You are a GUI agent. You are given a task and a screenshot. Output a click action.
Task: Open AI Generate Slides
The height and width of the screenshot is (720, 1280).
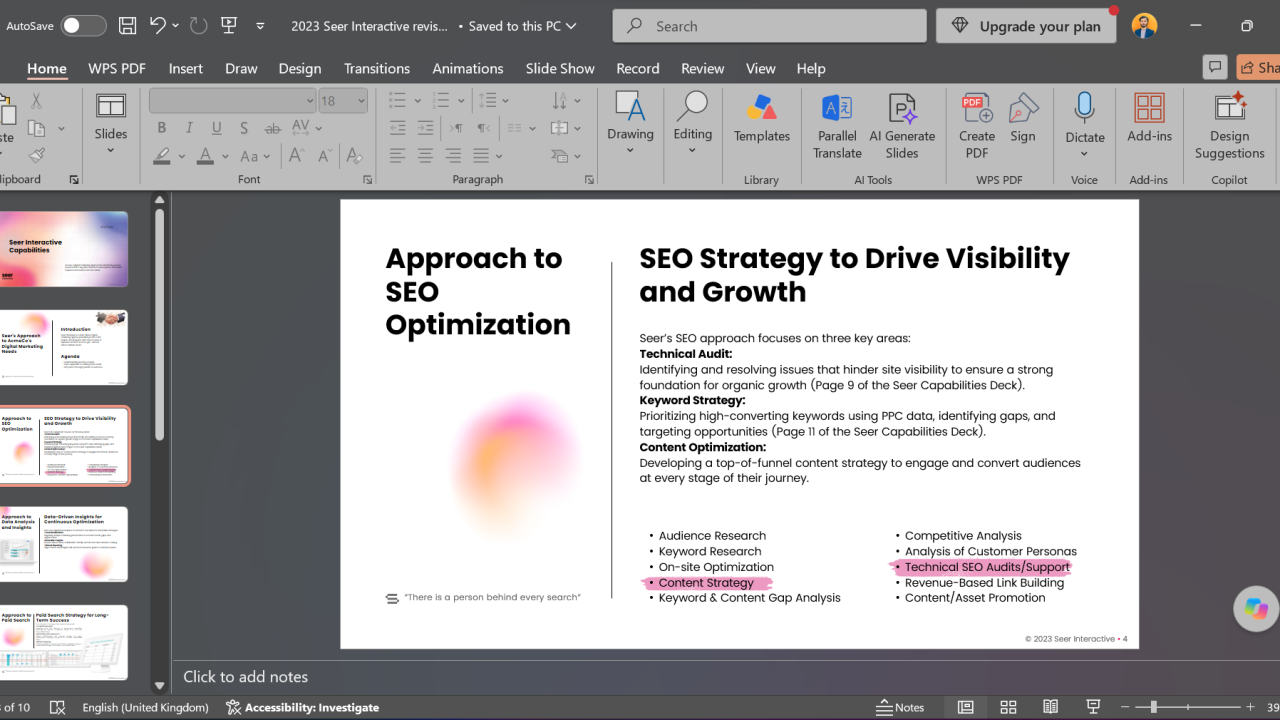[x=902, y=126]
